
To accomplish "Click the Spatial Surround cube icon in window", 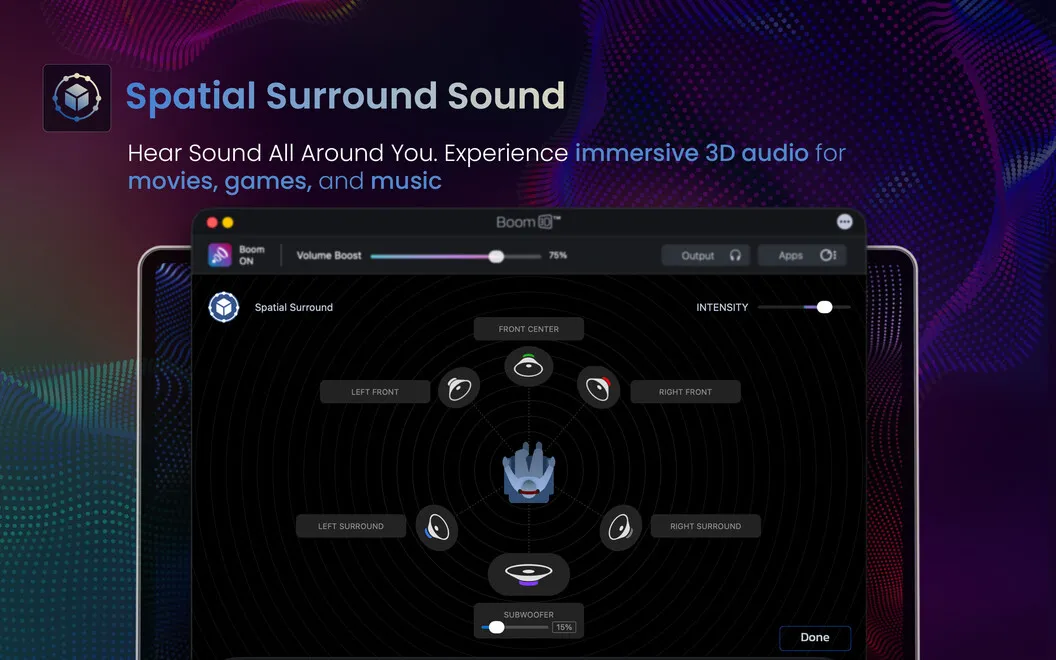I will (224, 307).
